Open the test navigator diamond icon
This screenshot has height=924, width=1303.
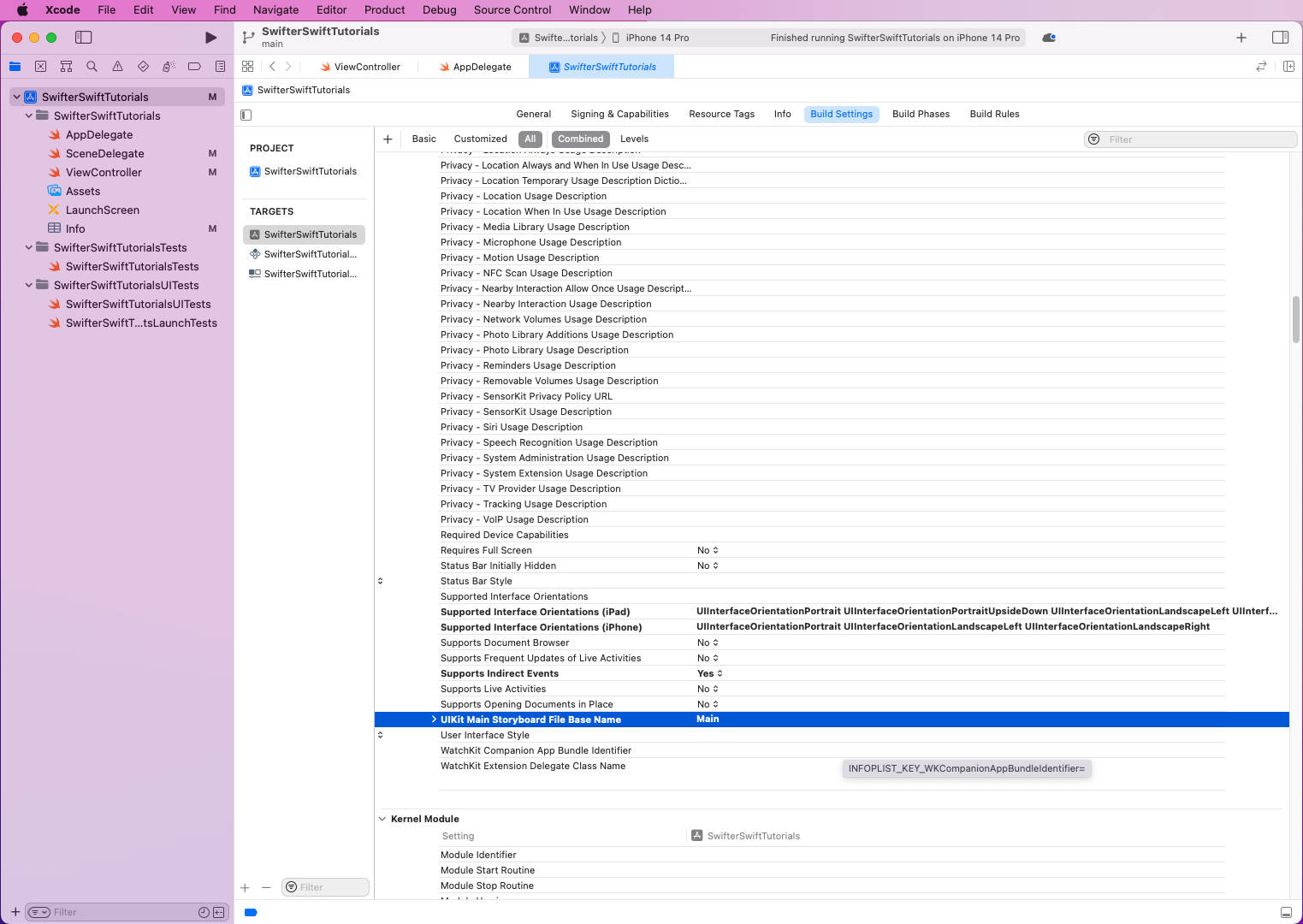pos(143,67)
